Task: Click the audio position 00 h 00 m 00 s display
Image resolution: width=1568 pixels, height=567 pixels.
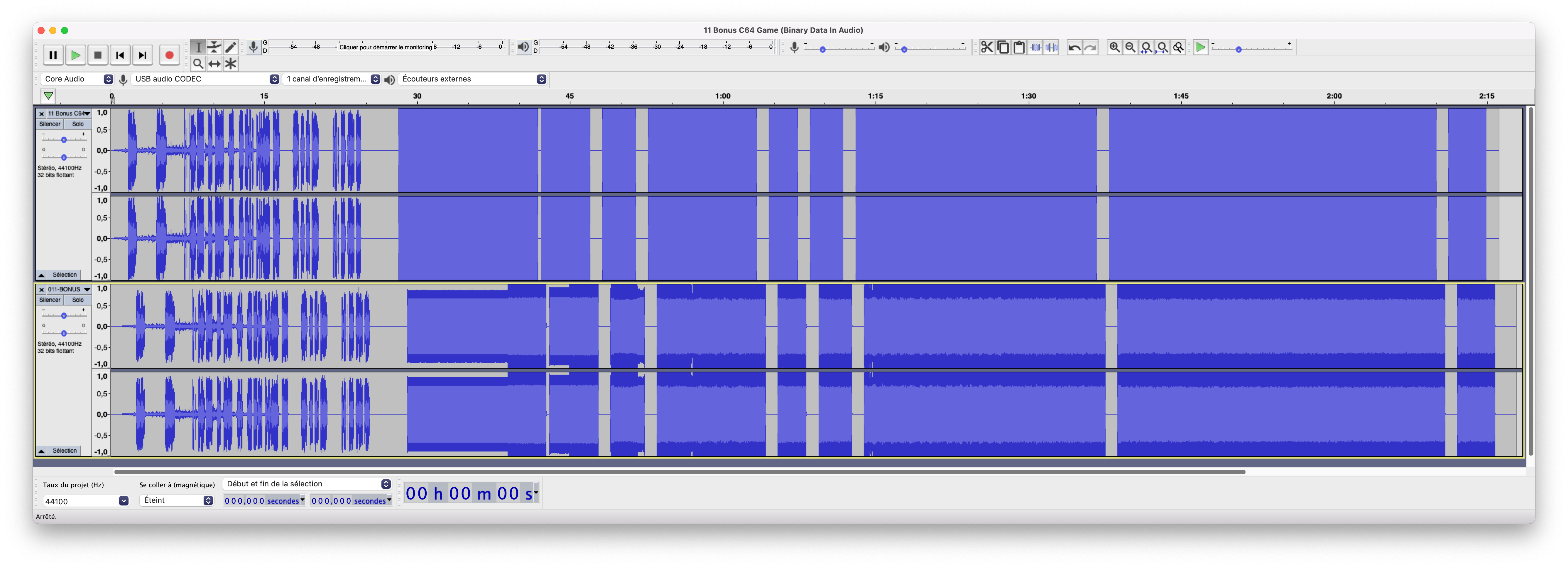Action: click(471, 493)
